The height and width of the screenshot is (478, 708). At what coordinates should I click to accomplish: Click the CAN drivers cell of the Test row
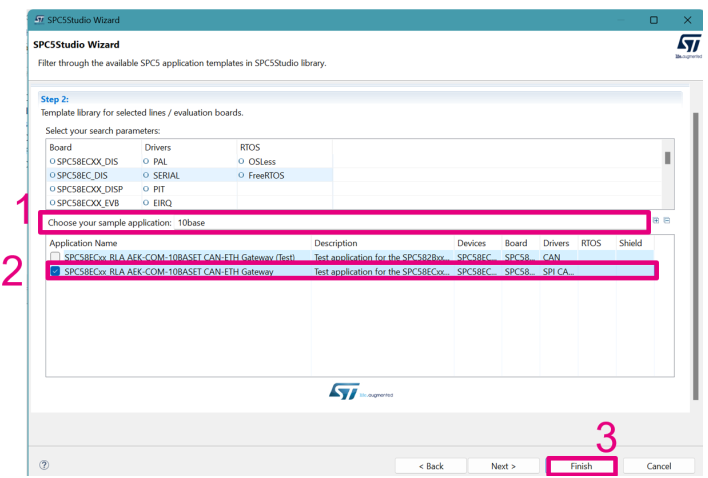point(551,257)
